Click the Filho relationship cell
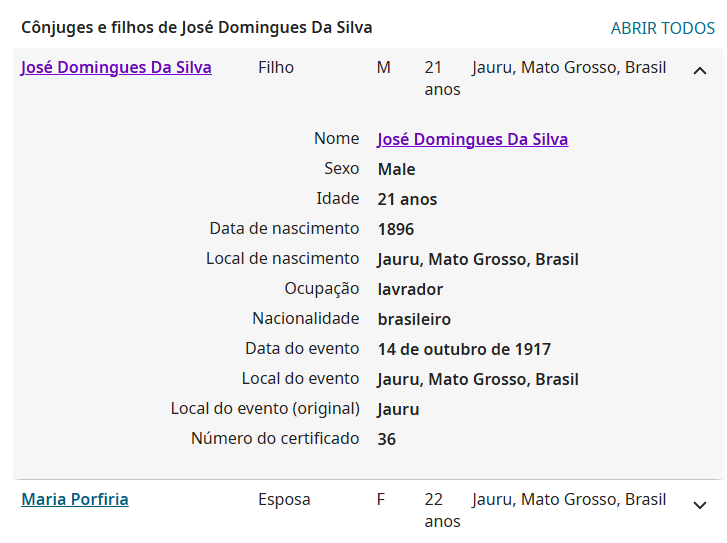Viewport: 727px width, 543px height. 276,68
